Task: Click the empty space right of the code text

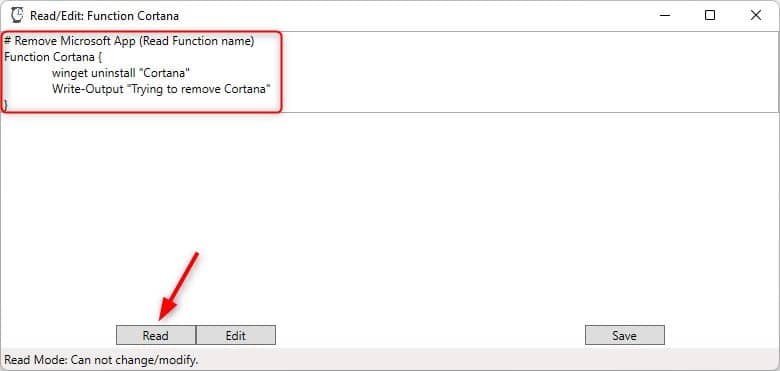Action: point(527,72)
